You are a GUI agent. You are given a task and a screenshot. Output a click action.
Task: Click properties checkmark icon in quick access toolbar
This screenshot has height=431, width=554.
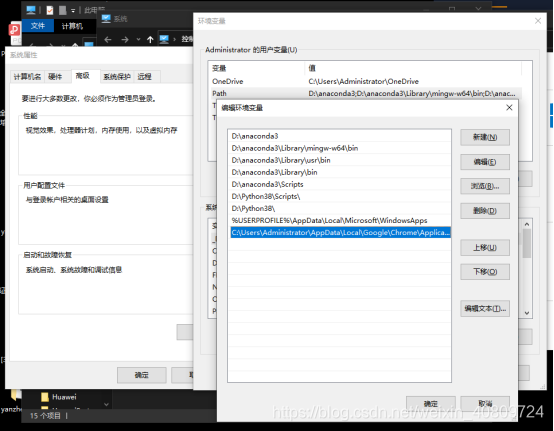coord(50,10)
